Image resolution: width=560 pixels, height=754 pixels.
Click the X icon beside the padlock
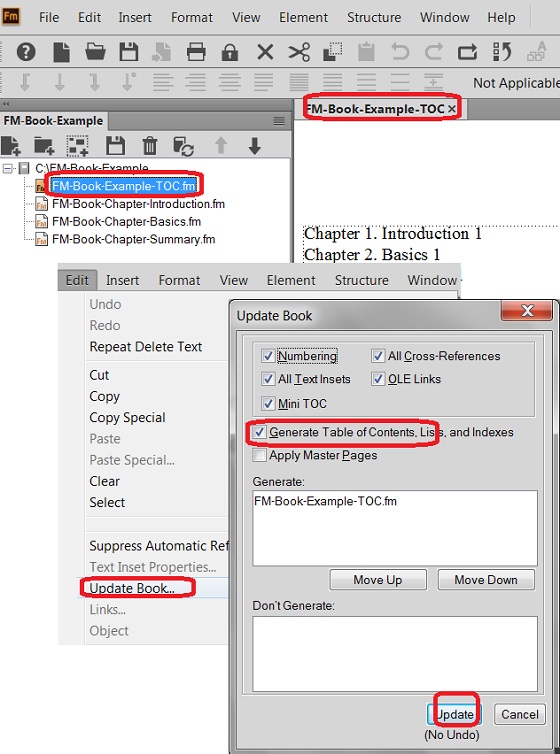pyautogui.click(x=265, y=51)
